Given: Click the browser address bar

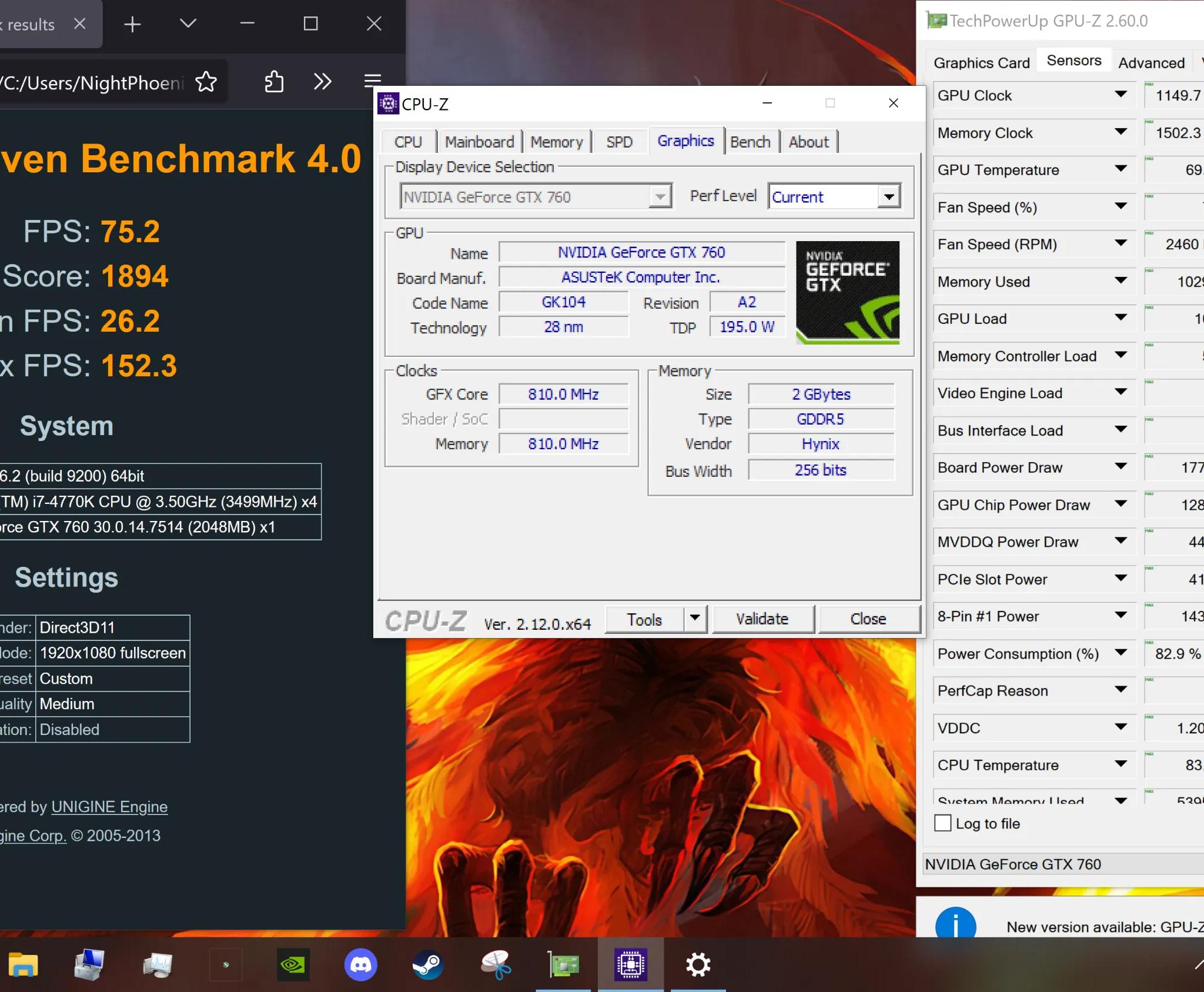Looking at the screenshot, I should [x=93, y=82].
